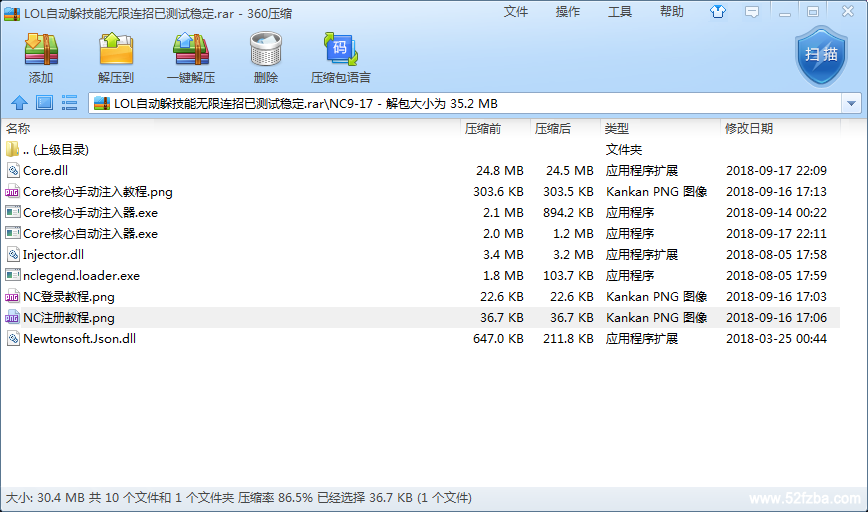Image resolution: width=868 pixels, height=512 pixels.
Task: Click the 894.2 KB compressed size cell
Action: click(x=568, y=213)
